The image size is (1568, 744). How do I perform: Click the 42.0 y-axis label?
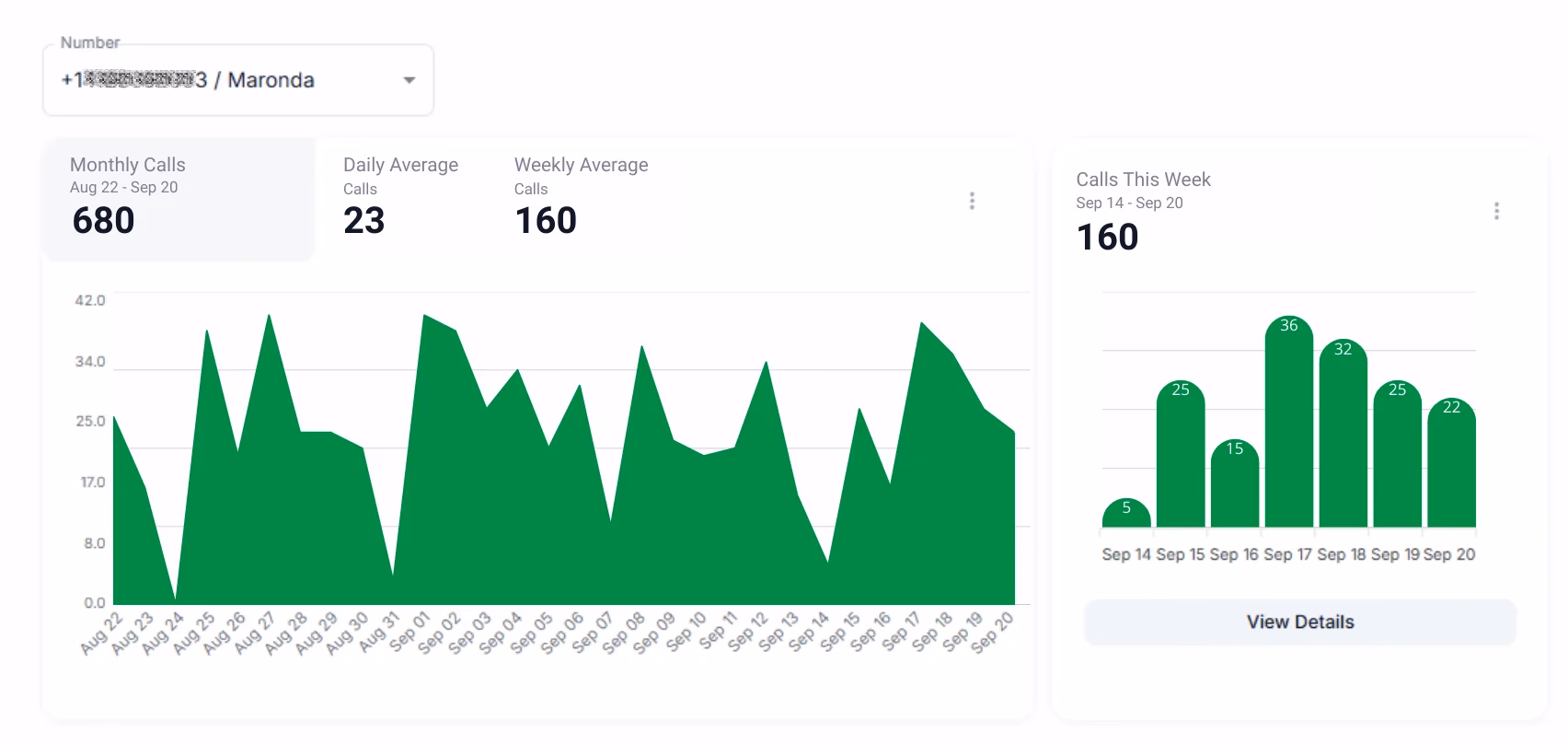tap(90, 300)
